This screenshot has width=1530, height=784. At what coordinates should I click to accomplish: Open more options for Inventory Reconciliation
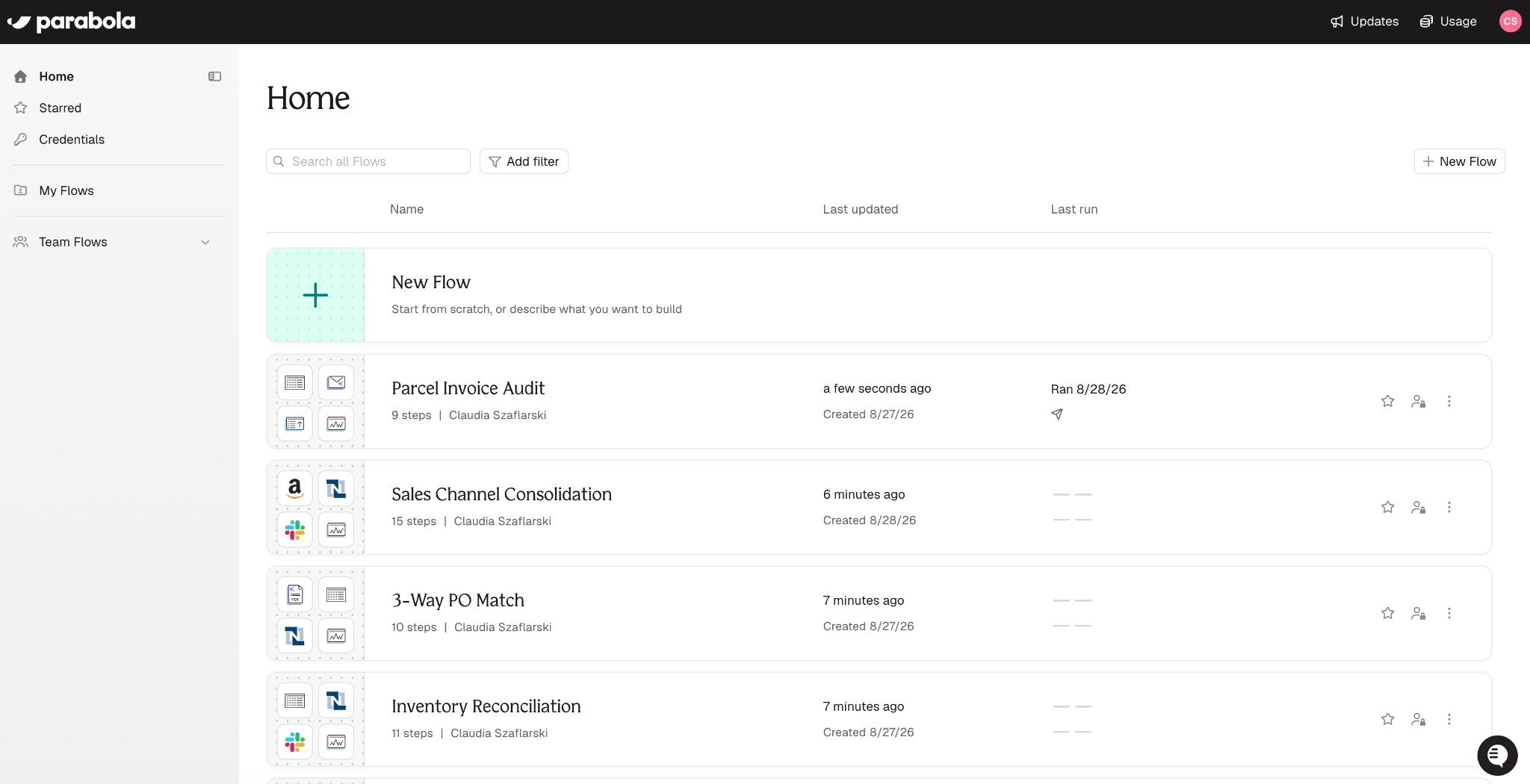coord(1449,719)
